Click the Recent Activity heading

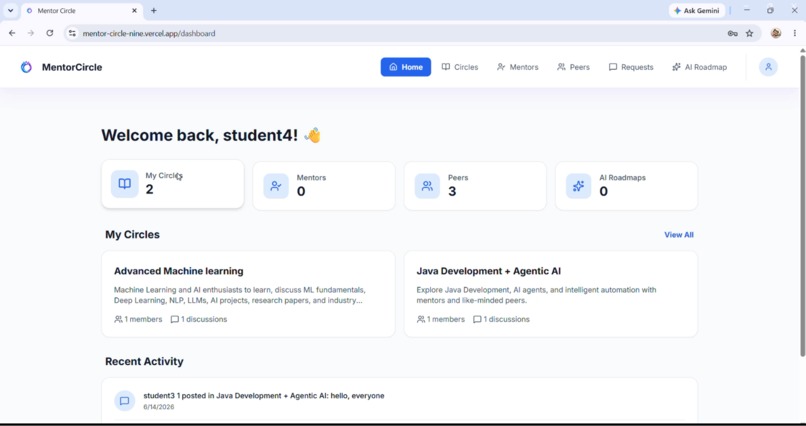pyautogui.click(x=144, y=361)
